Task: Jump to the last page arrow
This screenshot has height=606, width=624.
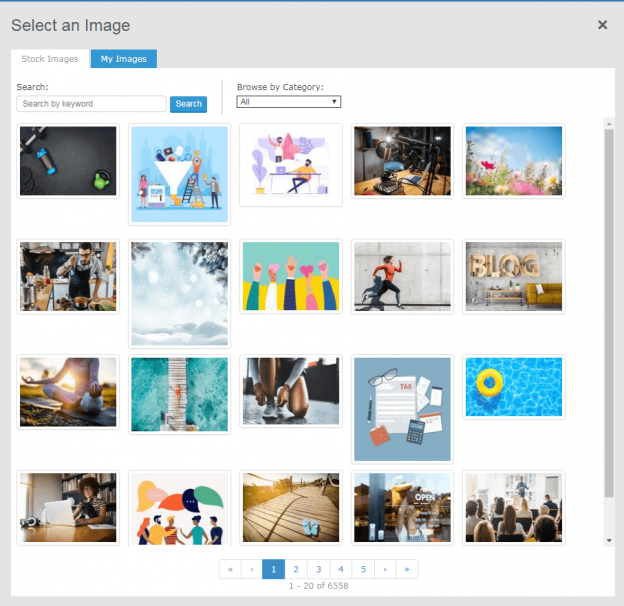Action: 407,569
